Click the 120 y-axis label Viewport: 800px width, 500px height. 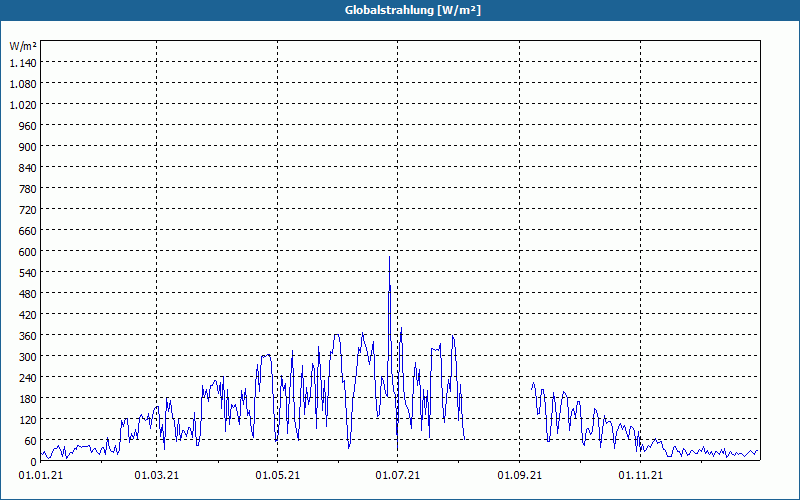pos(28,419)
